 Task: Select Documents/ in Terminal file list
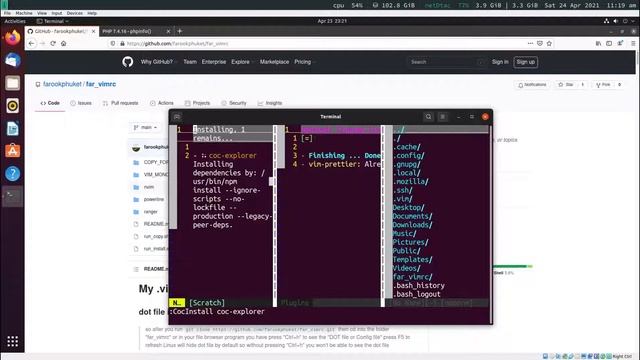click(412, 216)
